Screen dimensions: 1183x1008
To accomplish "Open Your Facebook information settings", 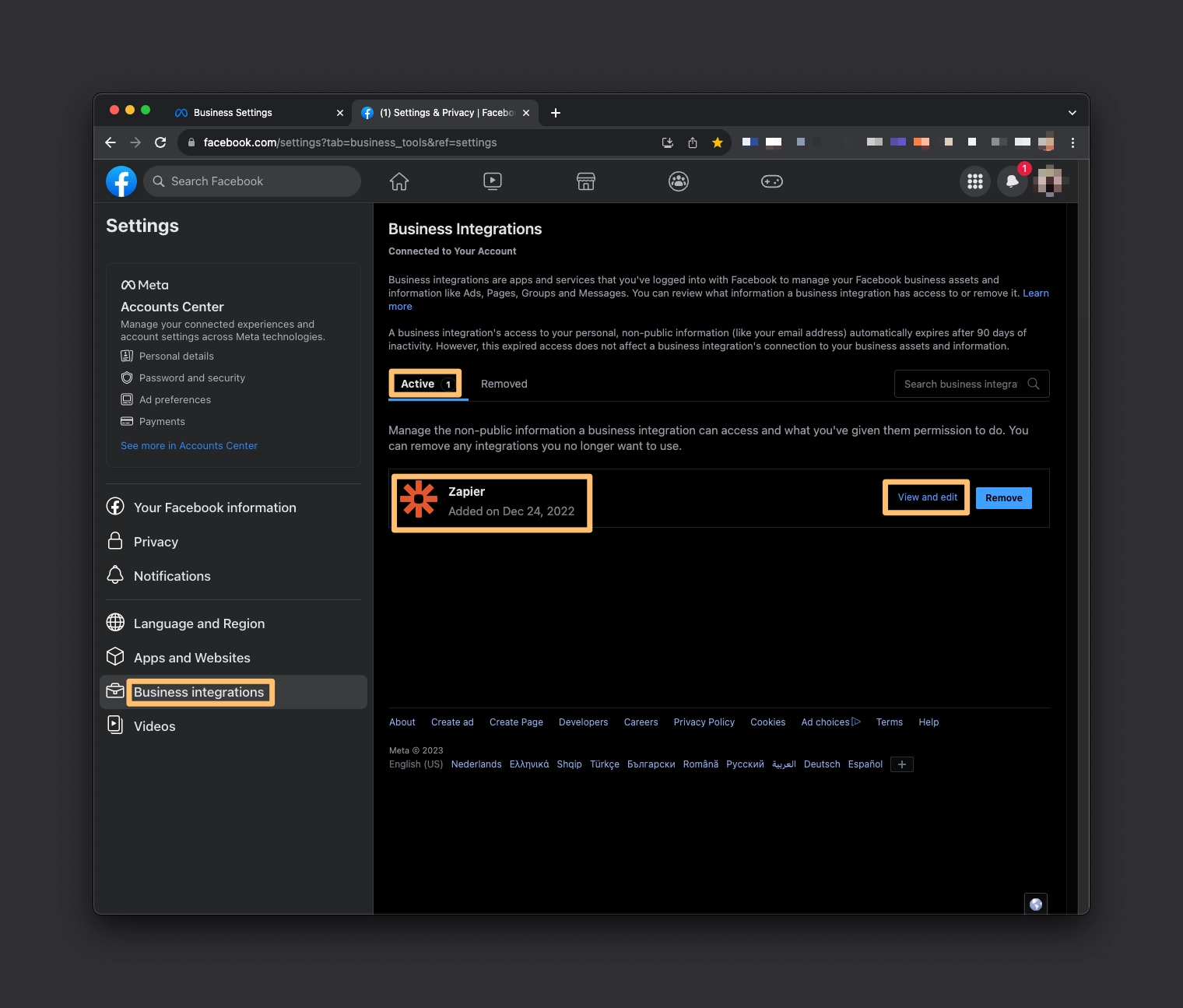I will click(x=233, y=508).
